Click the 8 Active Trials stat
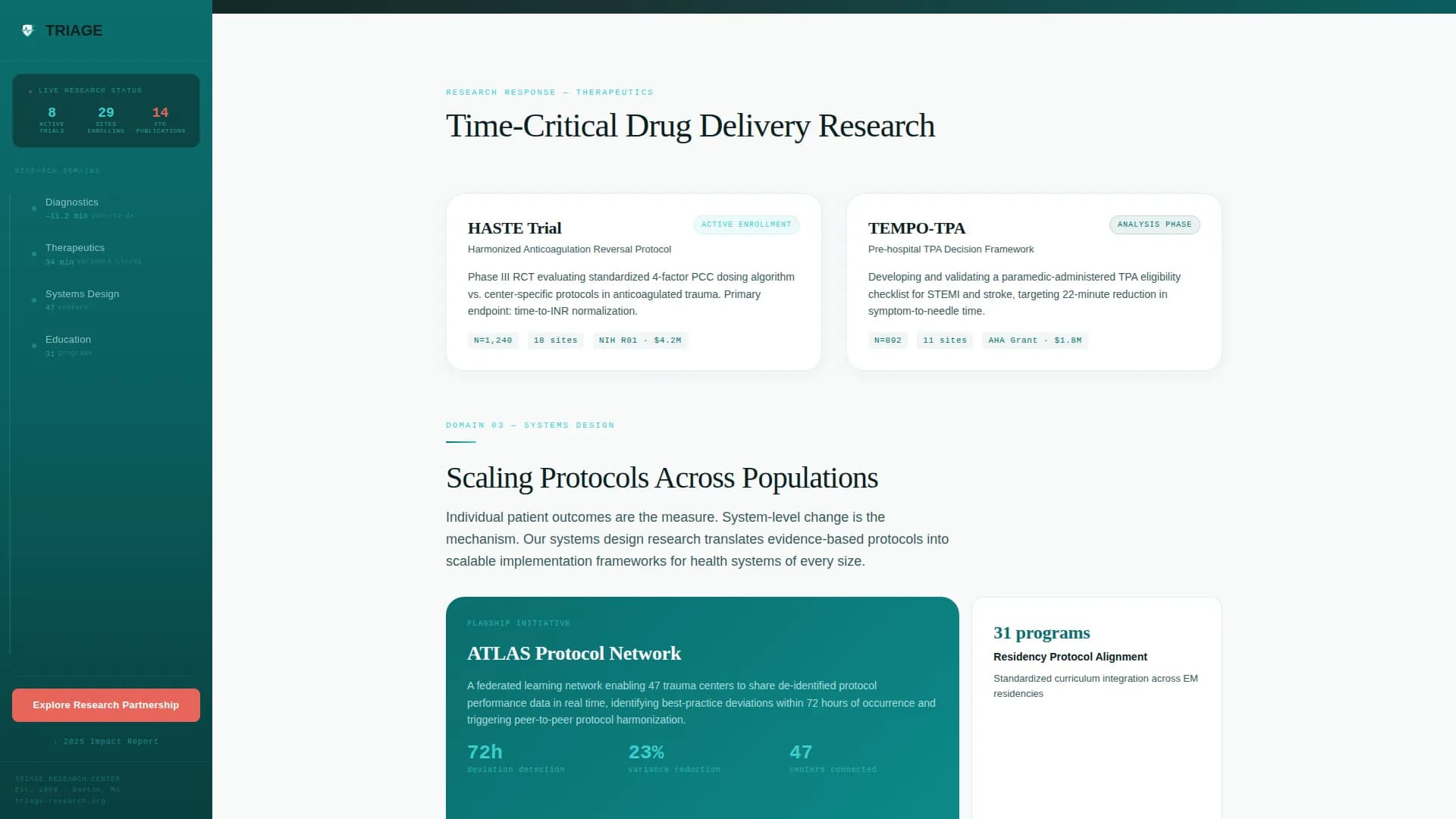Image resolution: width=1456 pixels, height=819 pixels. (x=52, y=120)
